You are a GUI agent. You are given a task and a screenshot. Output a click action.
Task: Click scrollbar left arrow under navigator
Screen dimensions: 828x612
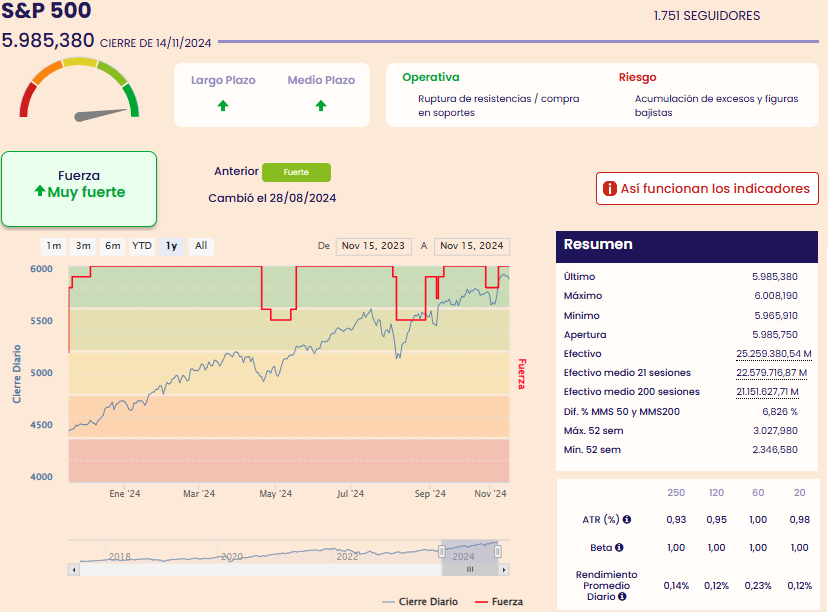74,570
